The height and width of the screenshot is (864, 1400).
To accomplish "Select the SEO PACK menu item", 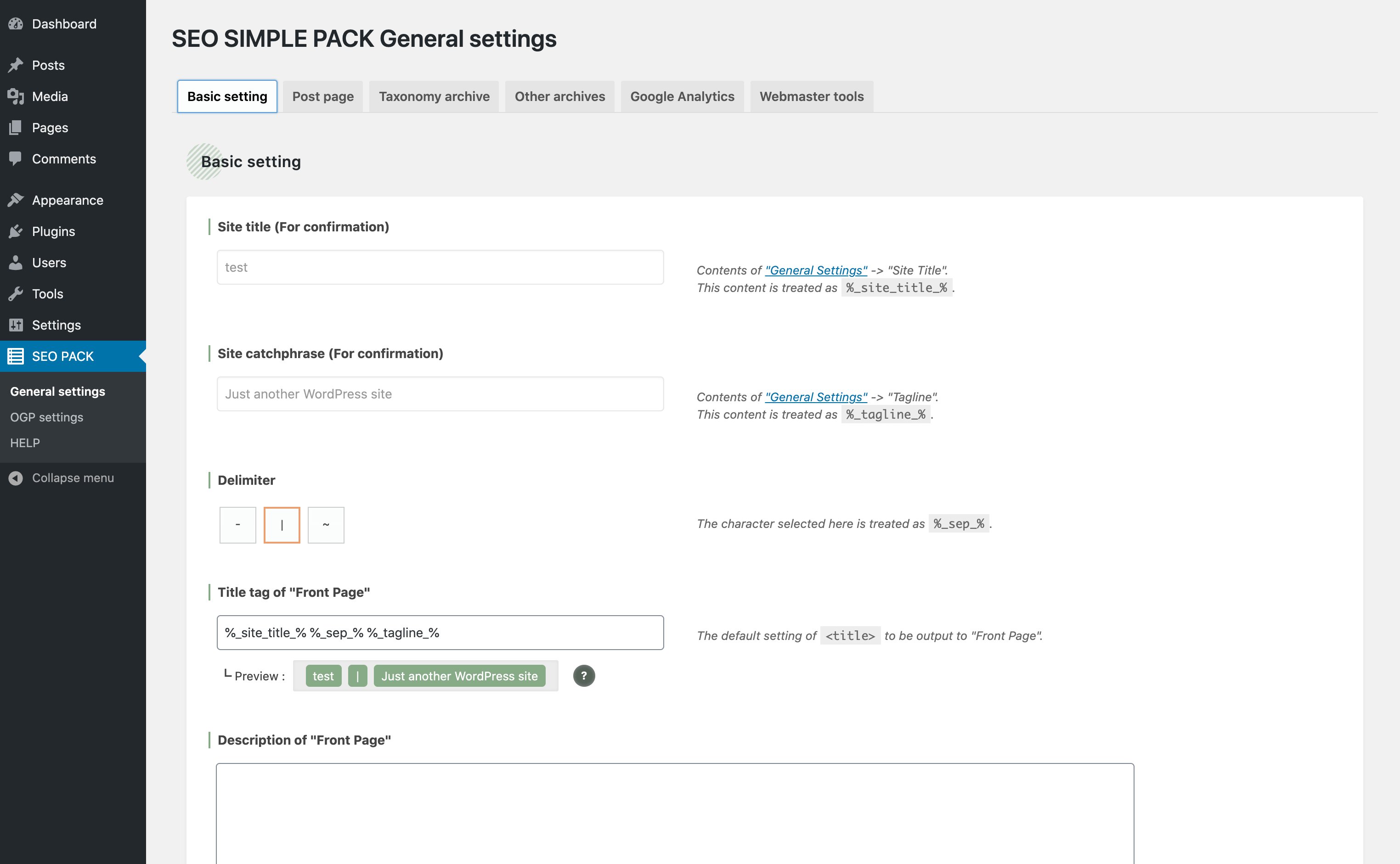I will coord(73,356).
